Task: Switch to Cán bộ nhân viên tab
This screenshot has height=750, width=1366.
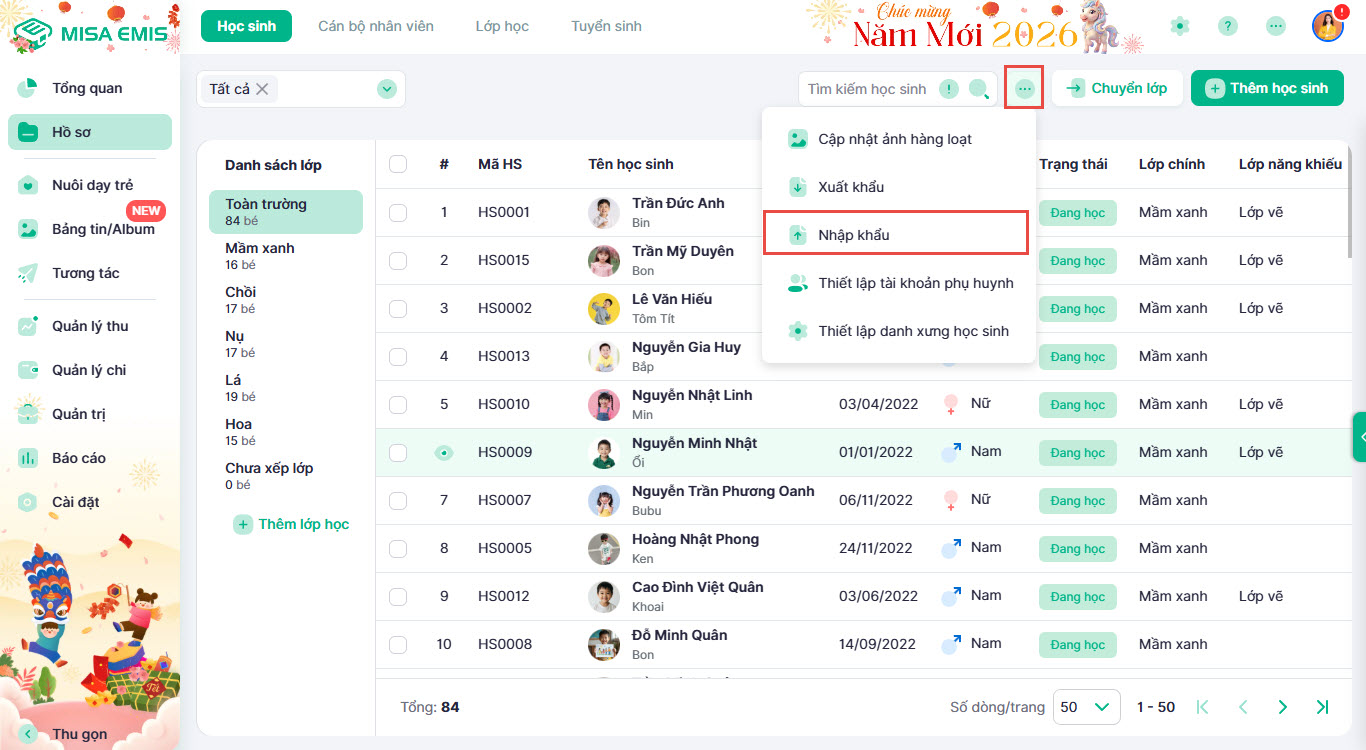Action: tap(376, 26)
